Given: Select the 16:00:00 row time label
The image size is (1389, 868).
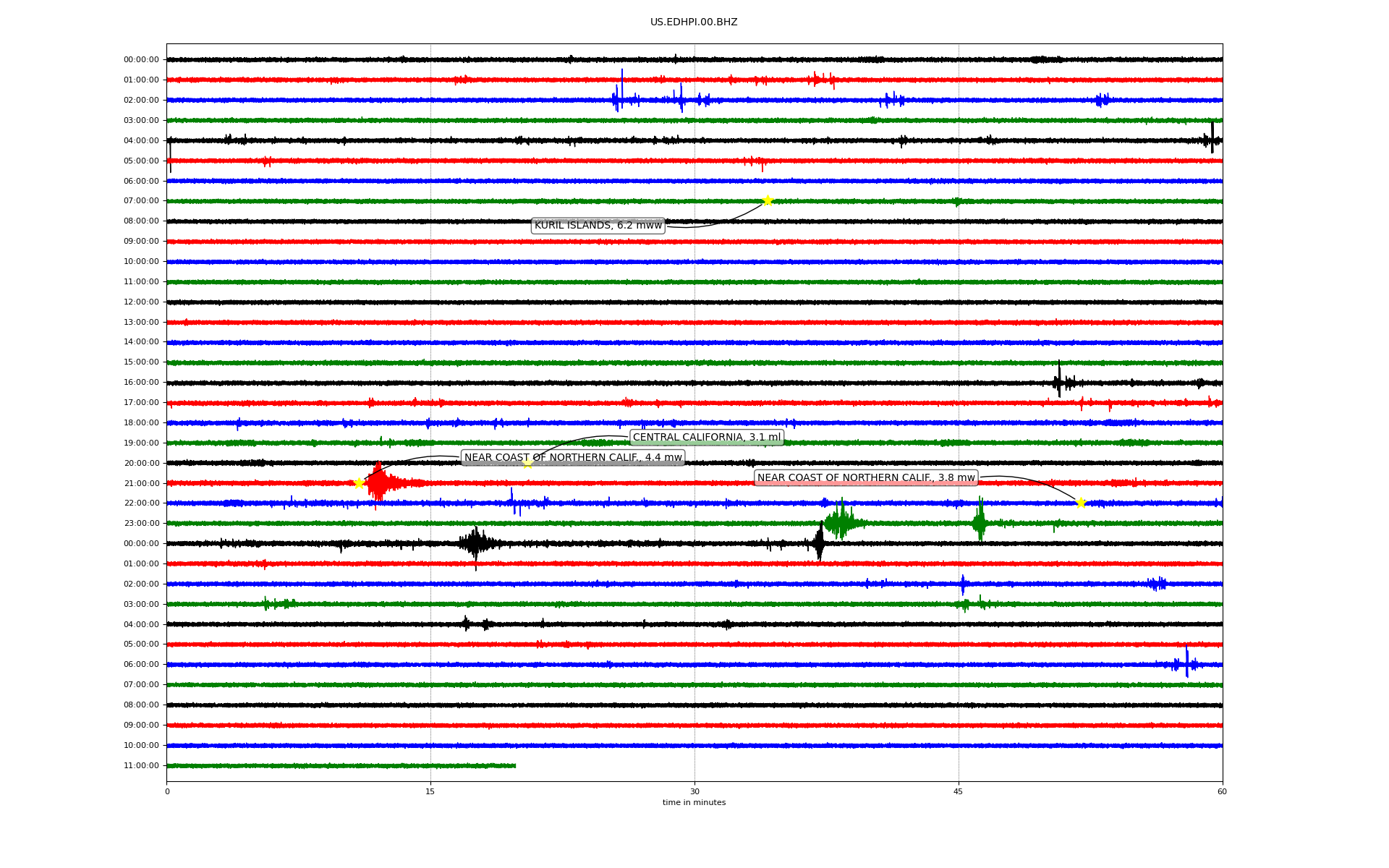Looking at the screenshot, I should [x=141, y=382].
